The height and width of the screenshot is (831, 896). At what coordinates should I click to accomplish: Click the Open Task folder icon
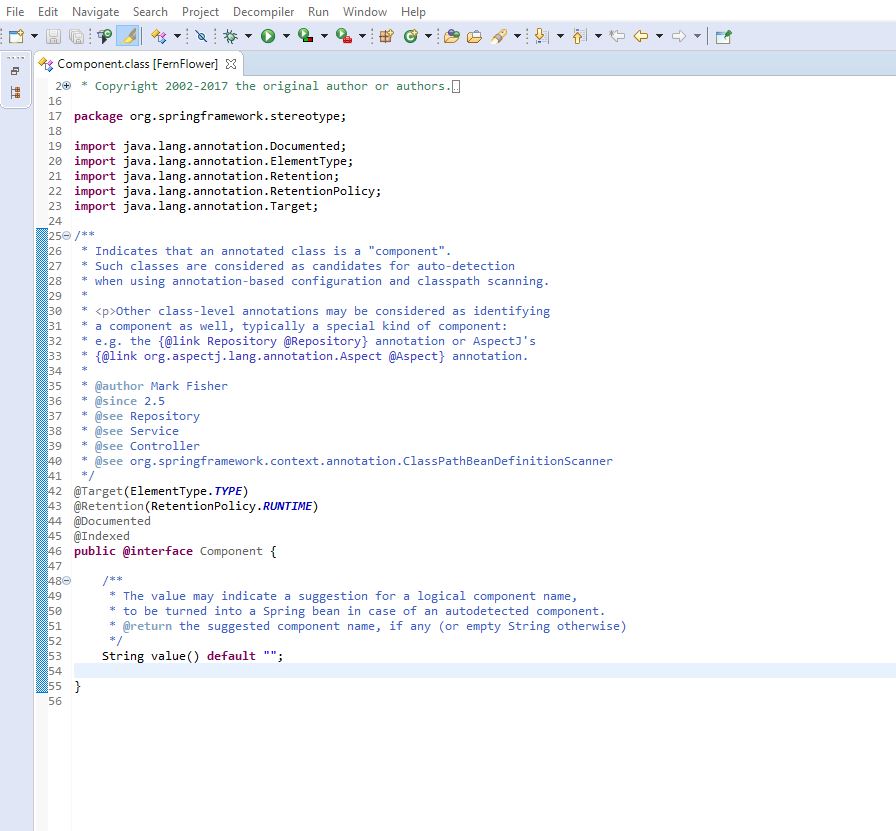pos(474,37)
